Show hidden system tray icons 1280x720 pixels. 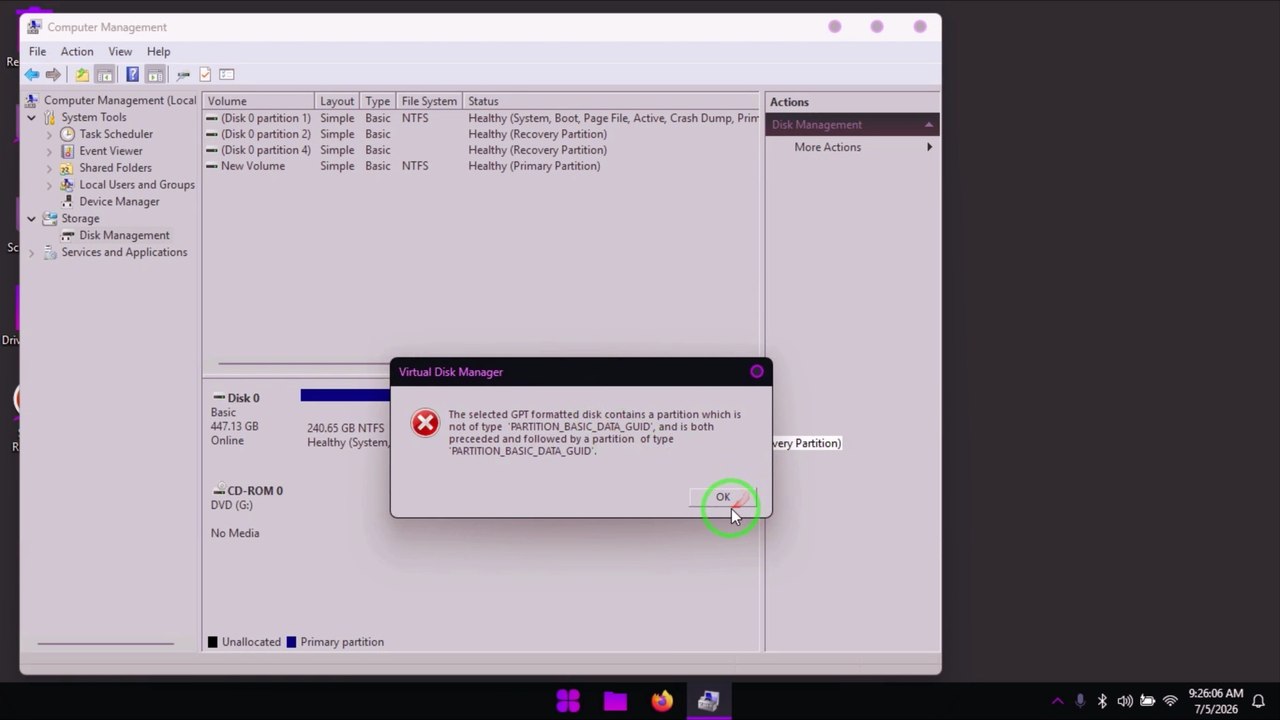click(x=1057, y=701)
